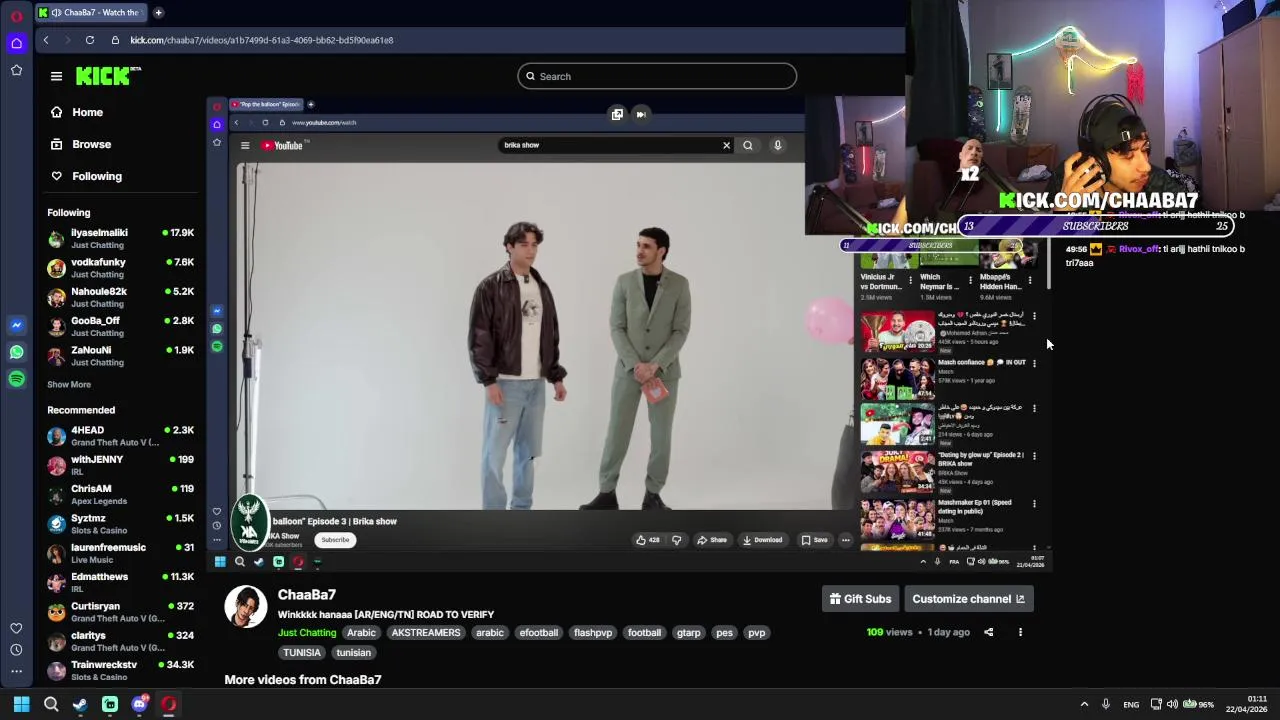Image resolution: width=1280 pixels, height=720 pixels.
Task: Open the ENG language switcher
Action: point(1131,704)
